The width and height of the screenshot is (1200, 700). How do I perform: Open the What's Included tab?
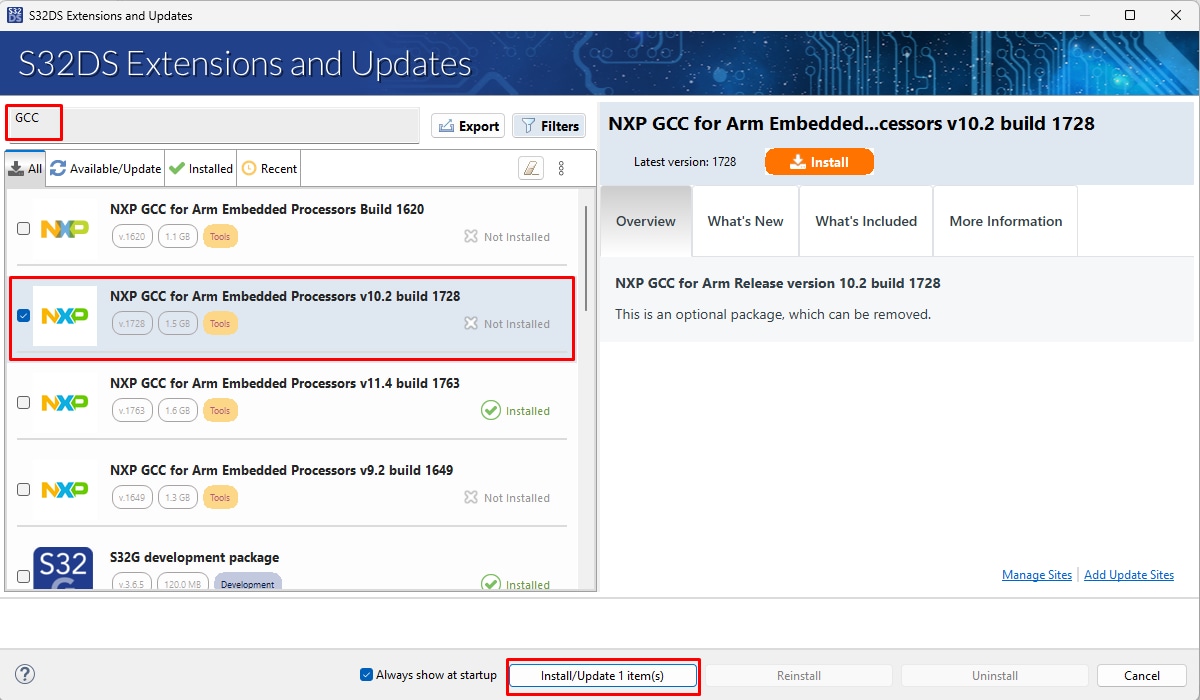[x=866, y=221]
